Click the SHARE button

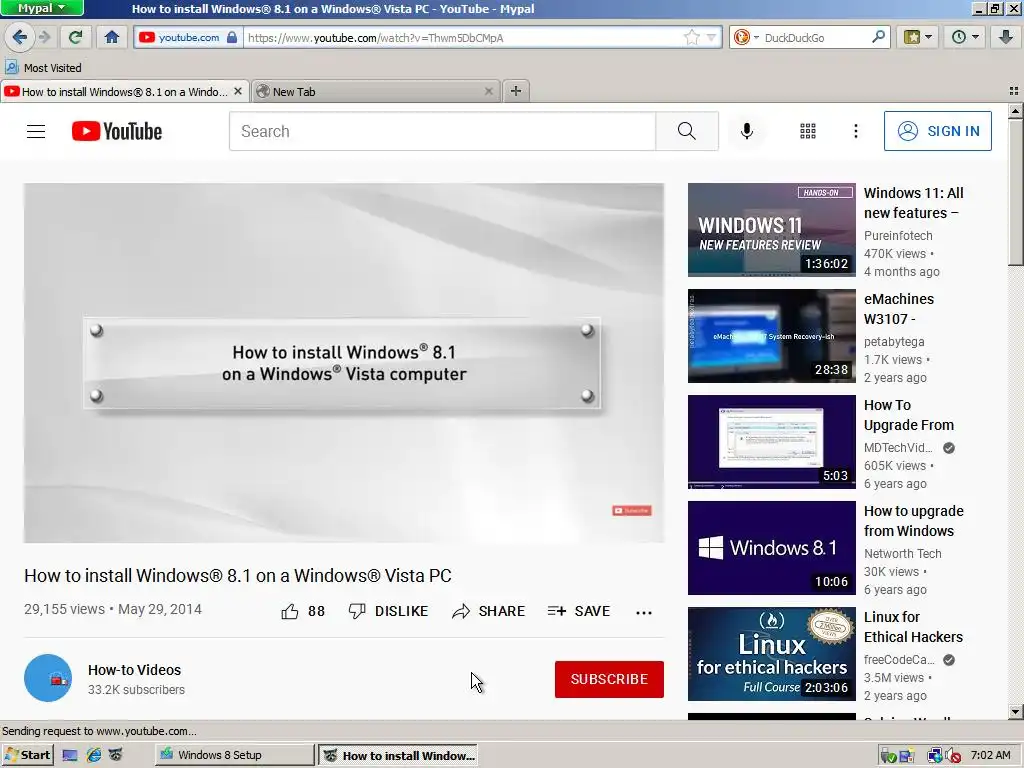488,611
